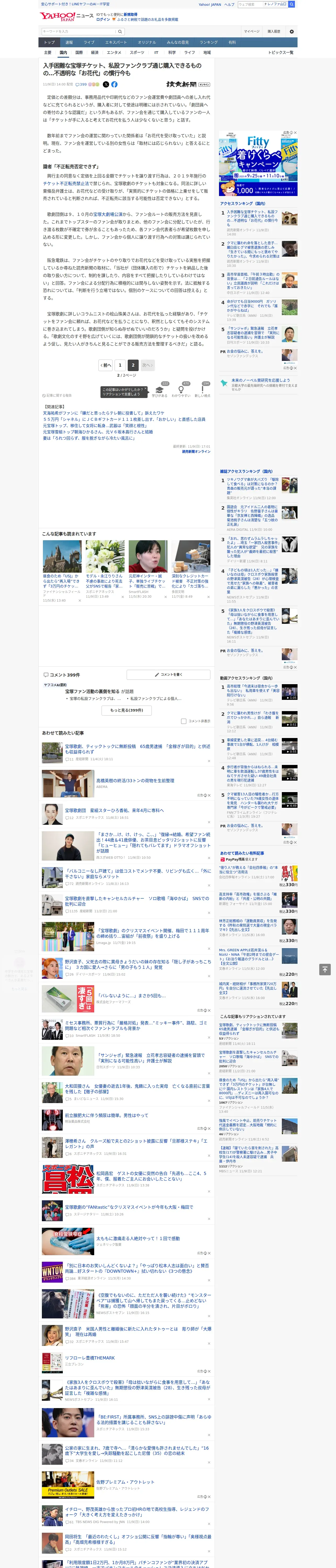Share the article on Facebook
This screenshot has height=1568, width=336.
114,85
